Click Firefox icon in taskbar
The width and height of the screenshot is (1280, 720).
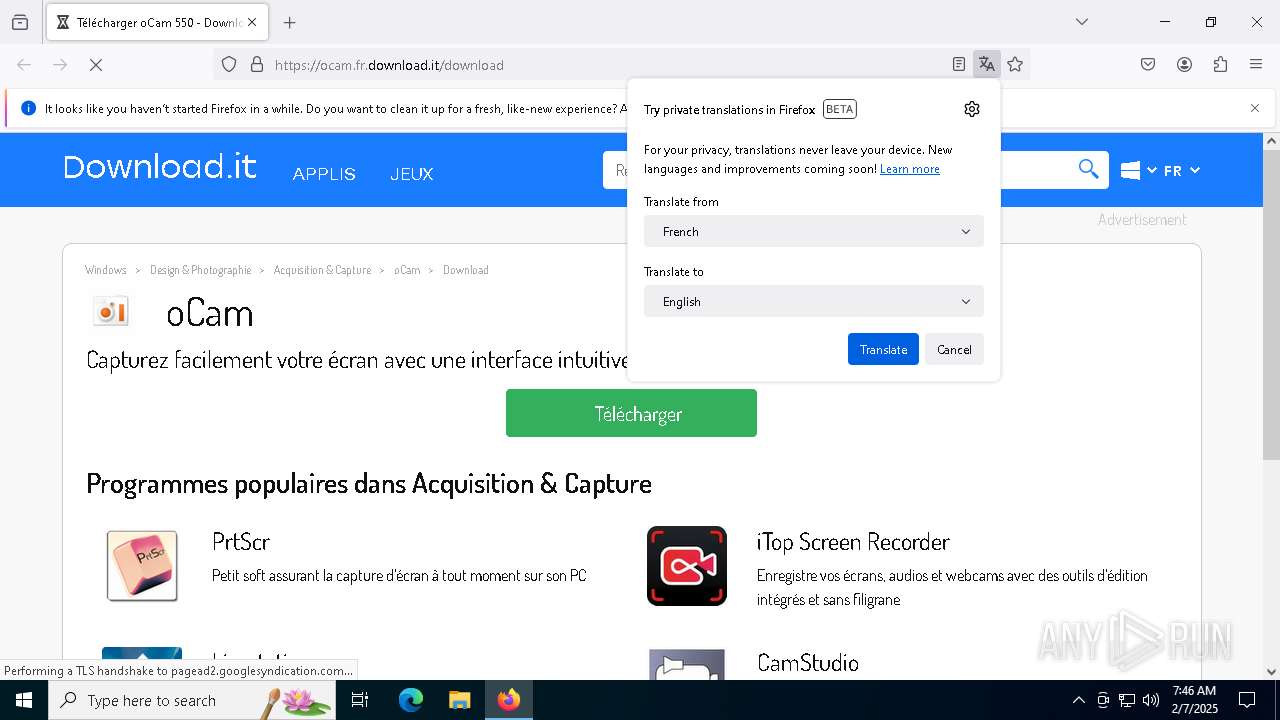pyautogui.click(x=509, y=700)
